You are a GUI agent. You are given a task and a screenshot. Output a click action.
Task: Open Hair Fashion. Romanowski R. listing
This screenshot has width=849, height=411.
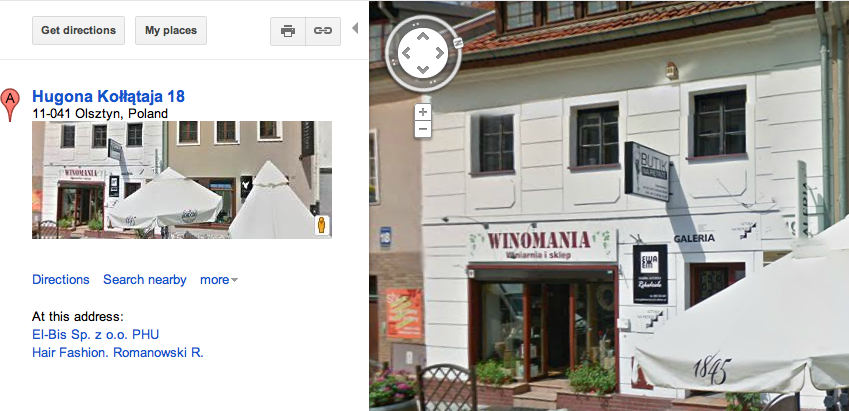coord(117,353)
